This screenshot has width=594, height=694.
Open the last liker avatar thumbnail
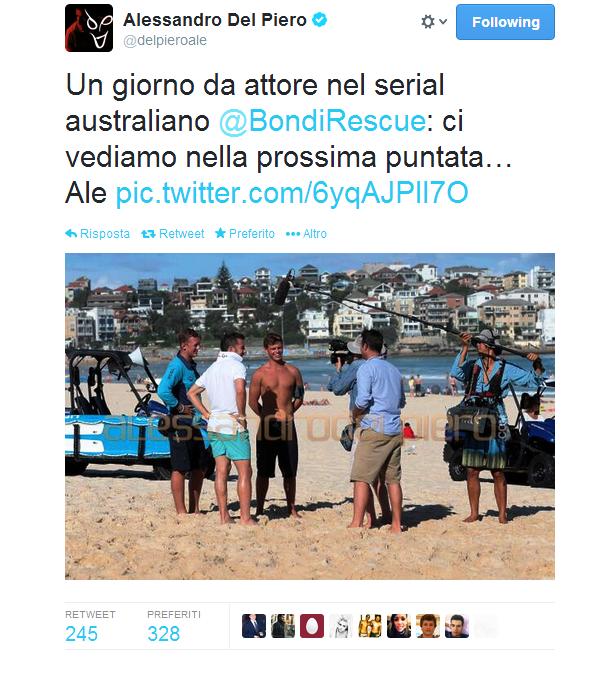[x=457, y=626]
